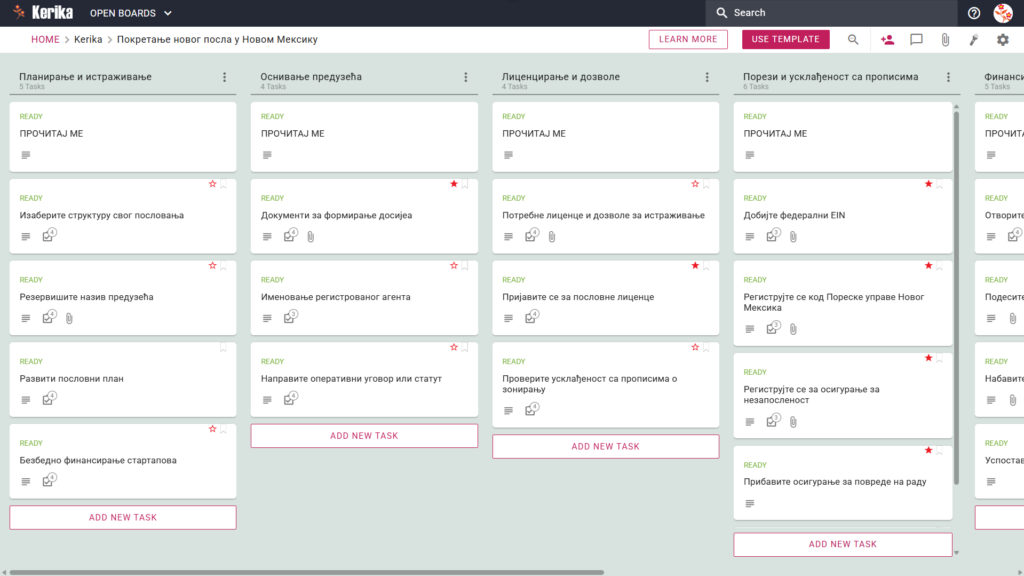Viewport: 1024px width, 576px height.
Task: Open options menu for Лиценцирање и дозволе column
Action: tap(707, 77)
